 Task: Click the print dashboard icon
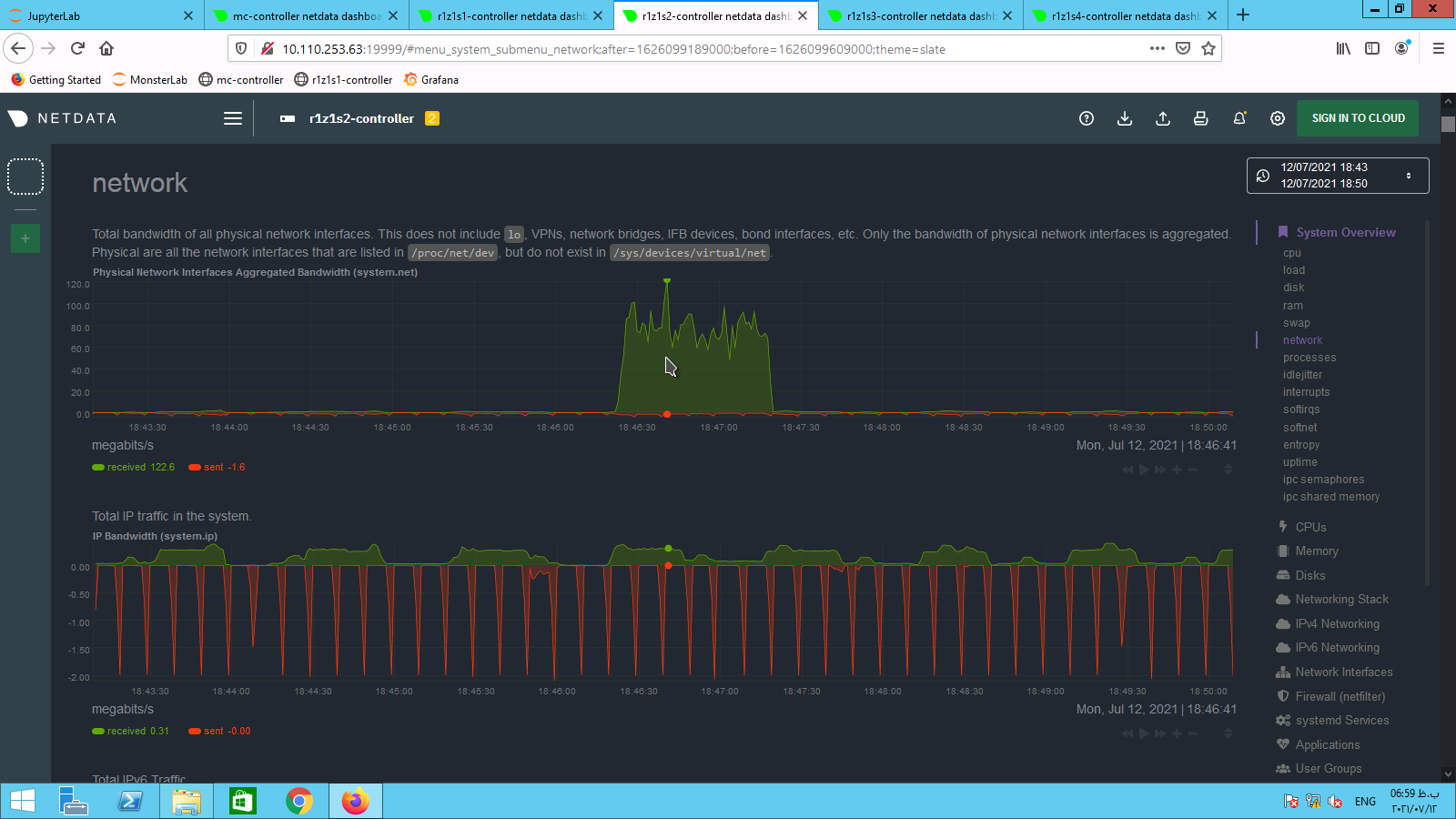[1201, 118]
